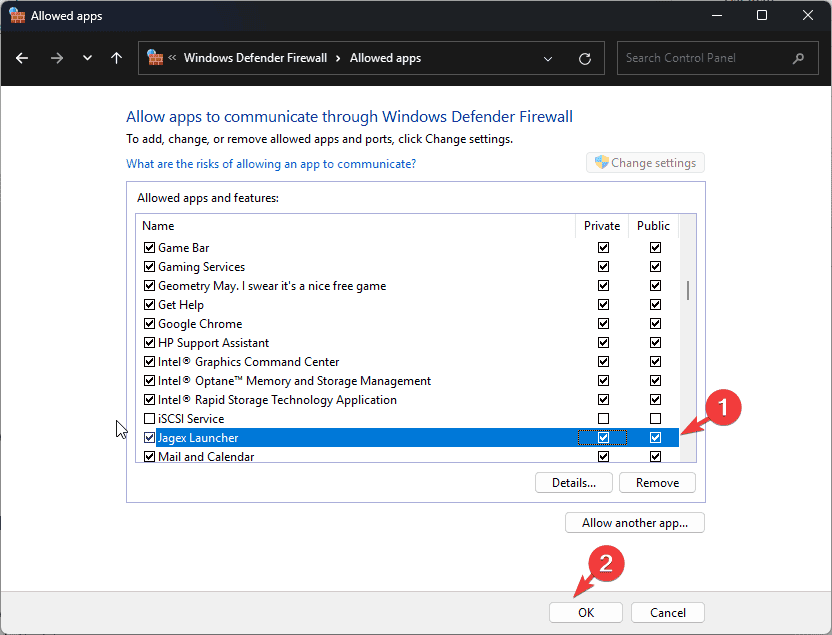Uncheck Gaming Services checkbox
832x635 pixels.
click(150, 267)
